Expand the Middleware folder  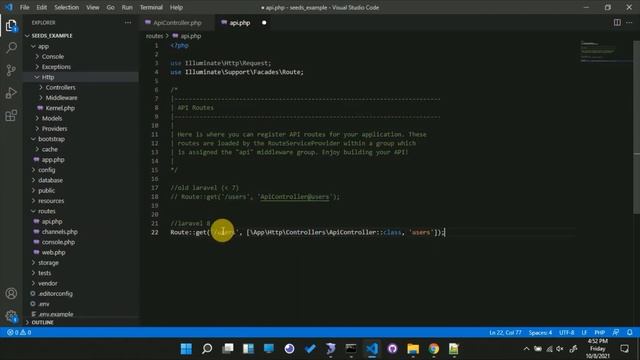61,98
